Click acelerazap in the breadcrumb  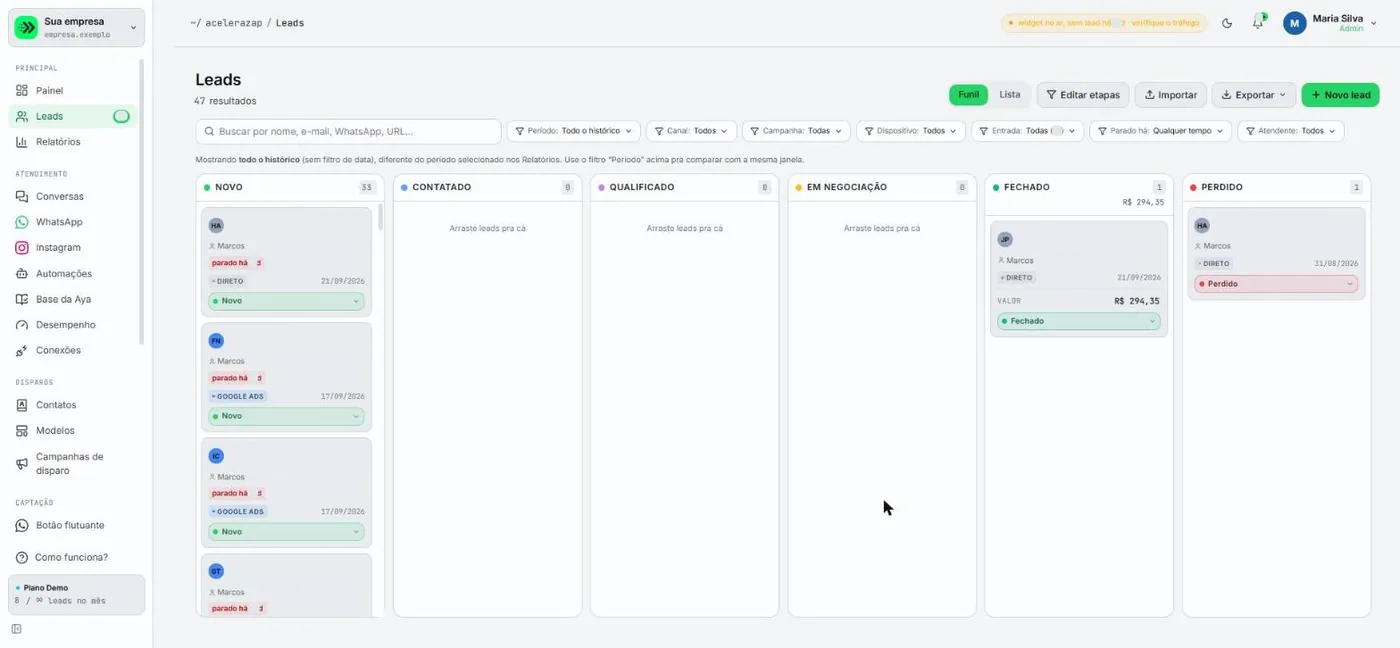[x=234, y=22]
